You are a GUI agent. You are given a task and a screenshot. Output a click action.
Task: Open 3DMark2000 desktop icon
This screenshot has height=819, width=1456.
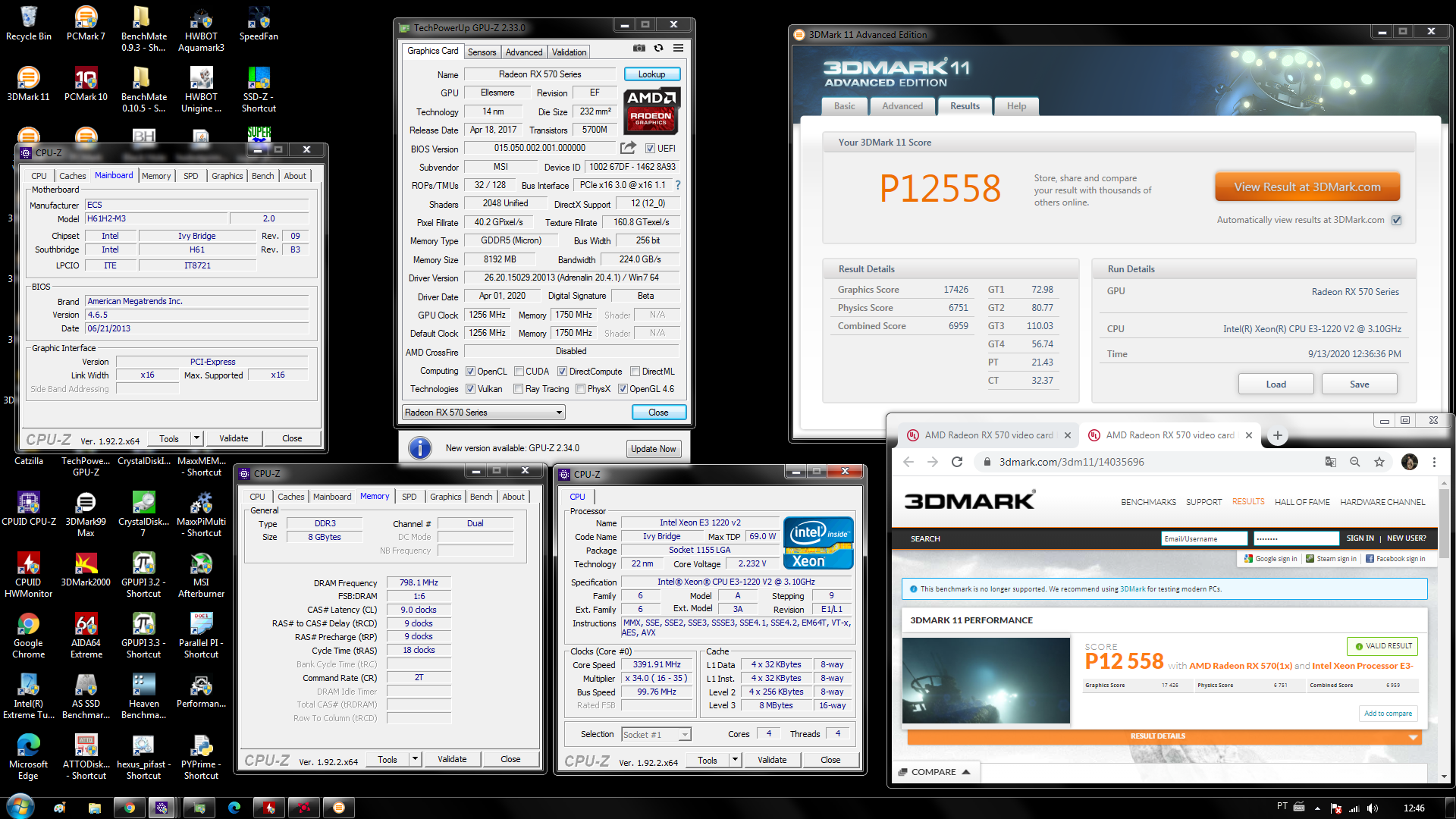86,570
